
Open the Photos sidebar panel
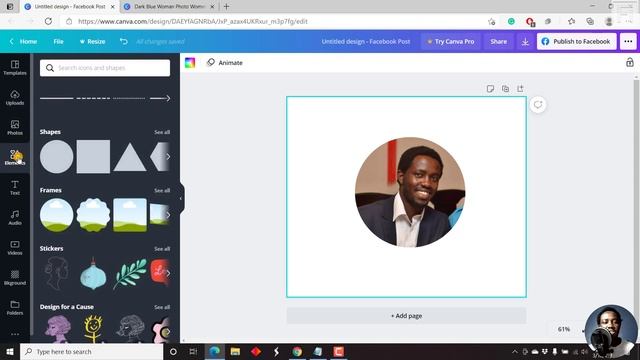pyautogui.click(x=15, y=127)
